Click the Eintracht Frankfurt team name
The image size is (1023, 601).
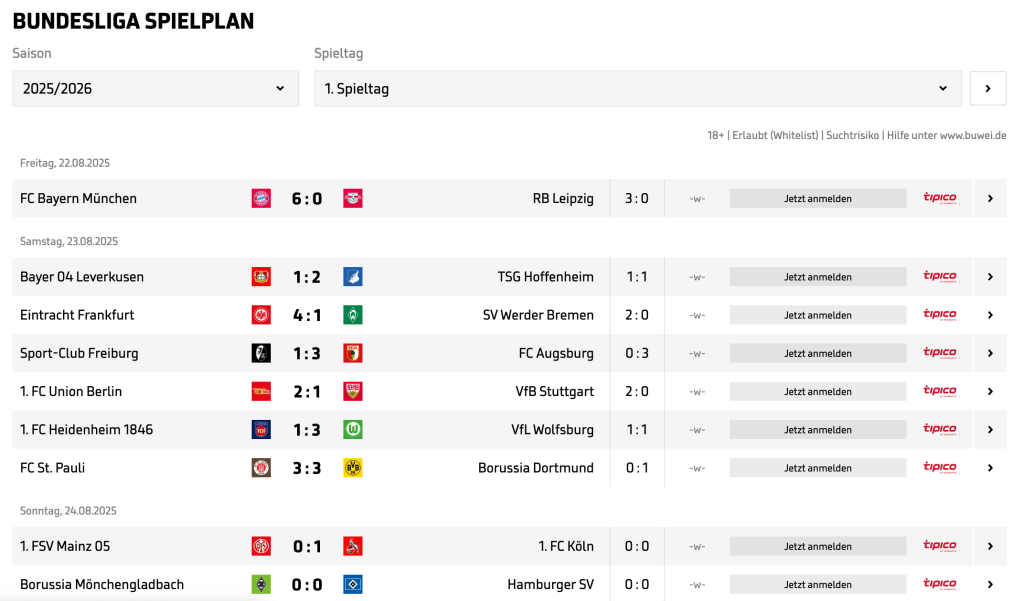[77, 315]
